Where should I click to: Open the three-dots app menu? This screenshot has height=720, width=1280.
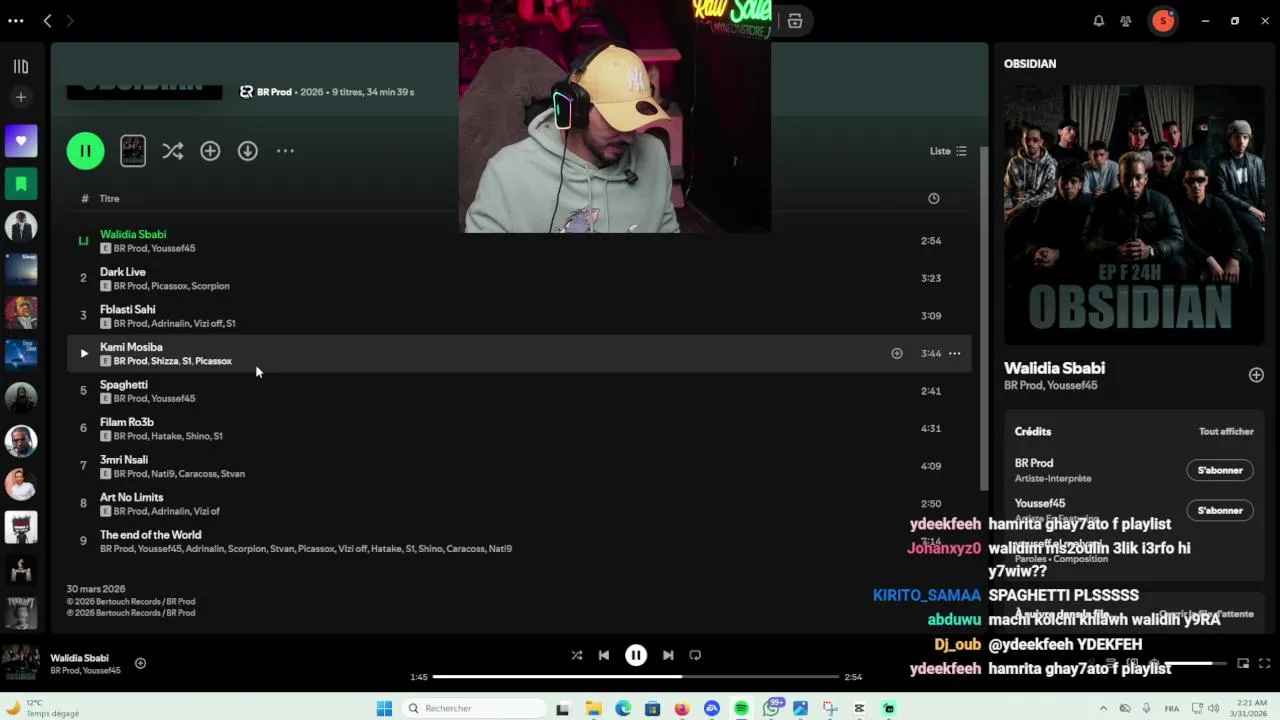pyautogui.click(x=16, y=21)
